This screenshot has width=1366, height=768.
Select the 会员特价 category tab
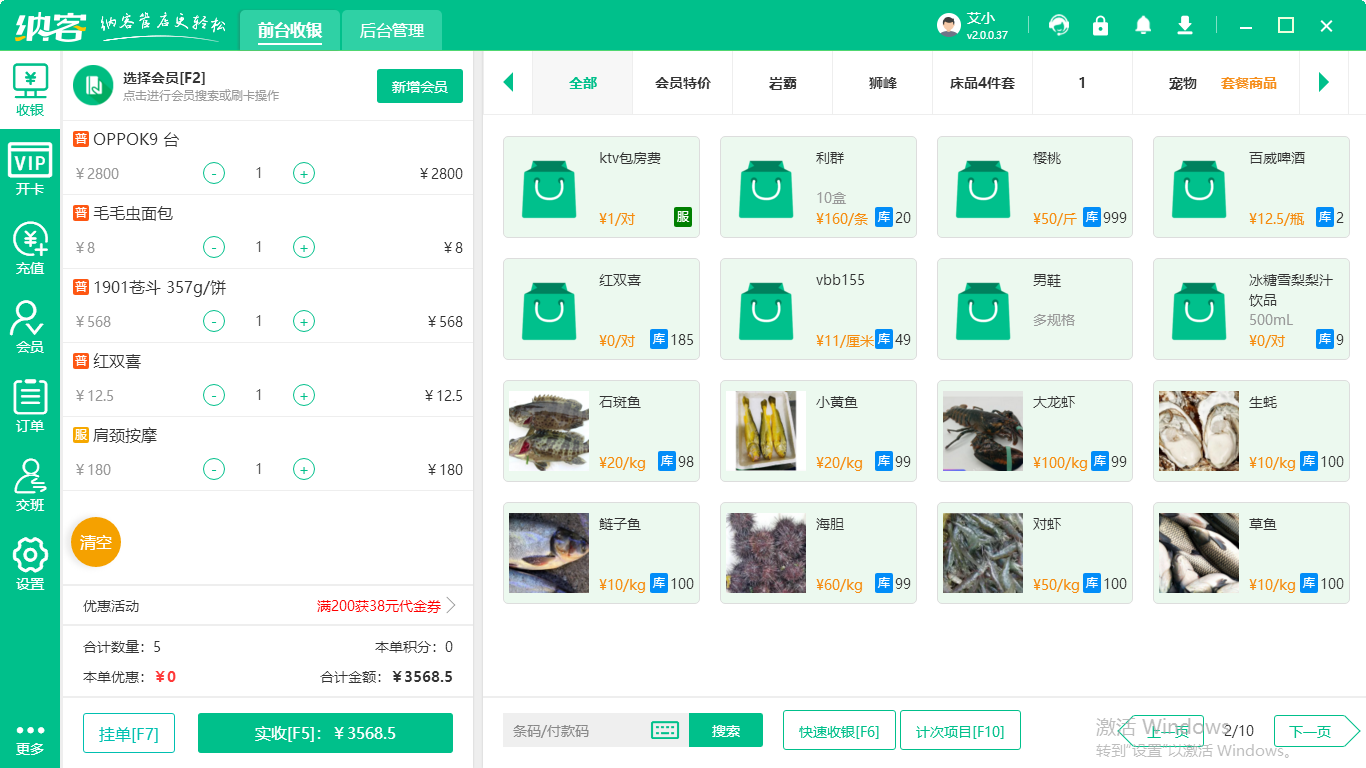point(682,83)
